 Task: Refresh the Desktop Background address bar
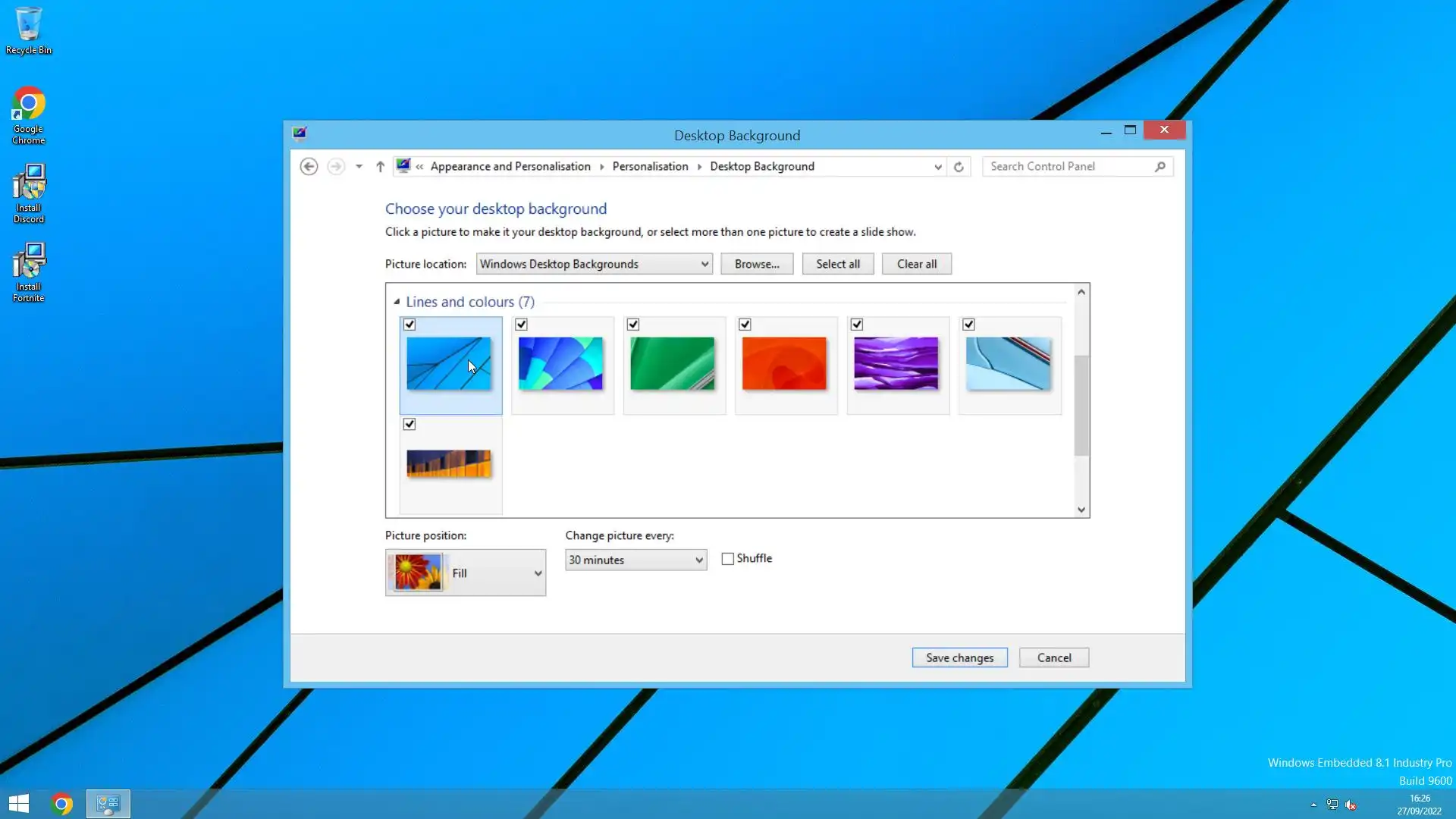(x=959, y=167)
